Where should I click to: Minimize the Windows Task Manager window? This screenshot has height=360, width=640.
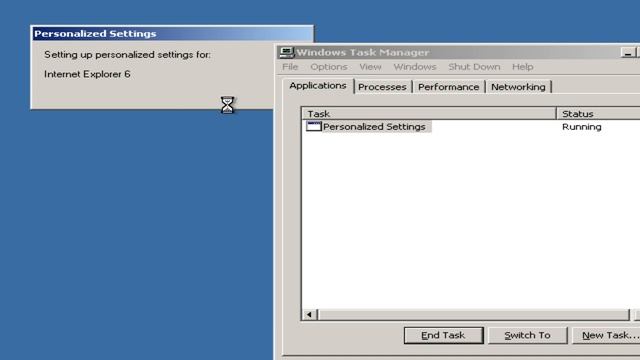[628, 53]
